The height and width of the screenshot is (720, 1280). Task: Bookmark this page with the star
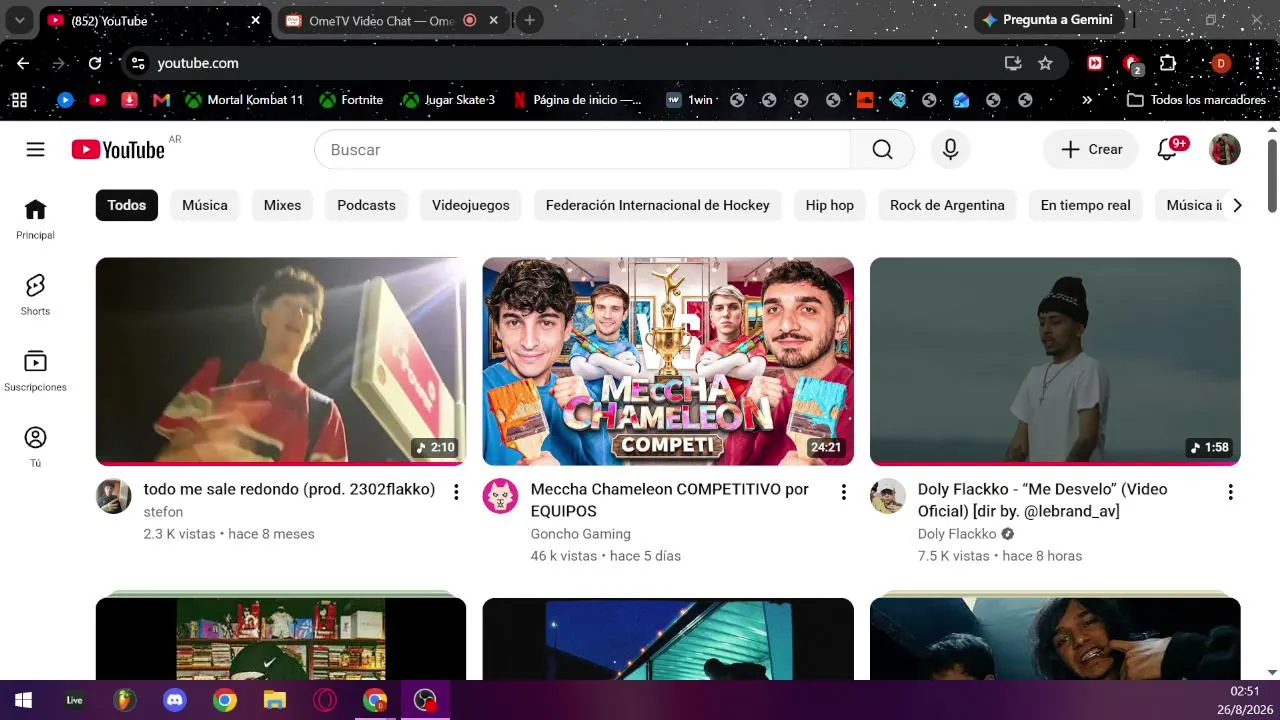tap(1045, 63)
